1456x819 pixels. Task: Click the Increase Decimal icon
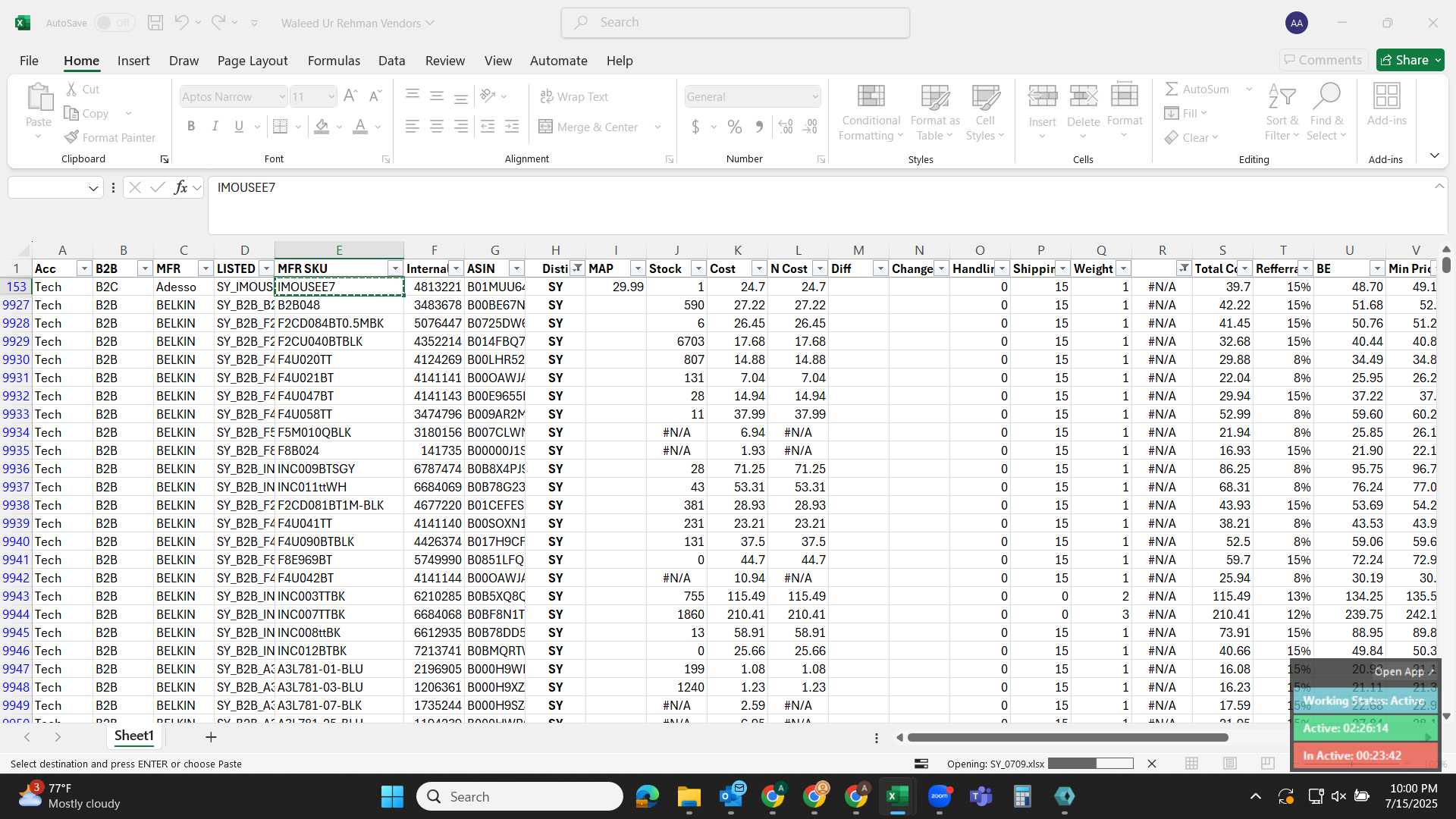coord(786,127)
